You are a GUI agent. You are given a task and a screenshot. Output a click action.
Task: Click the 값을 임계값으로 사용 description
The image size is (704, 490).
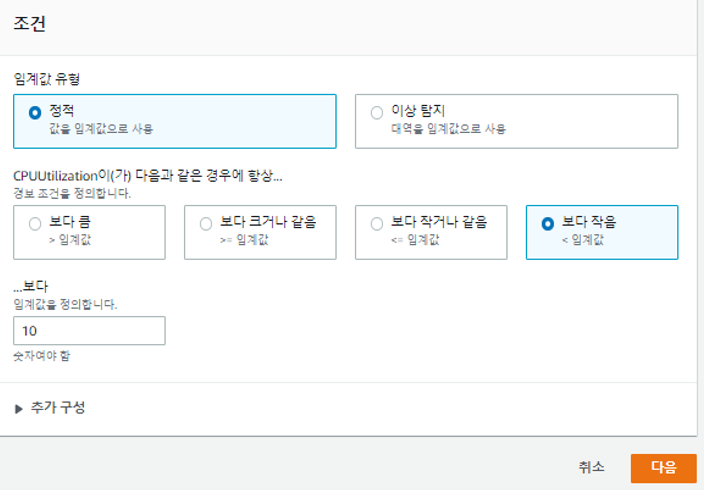(101, 129)
